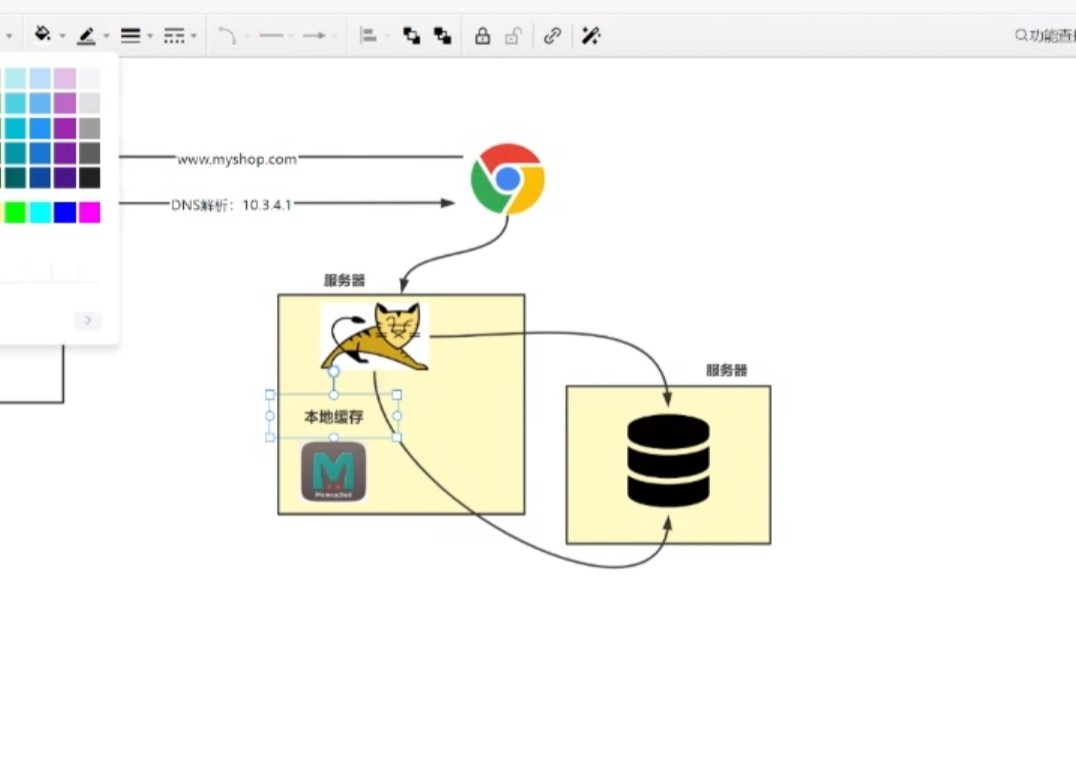Pick the bright green swatch
Viewport: 1076px width, 781px height.
coord(15,213)
